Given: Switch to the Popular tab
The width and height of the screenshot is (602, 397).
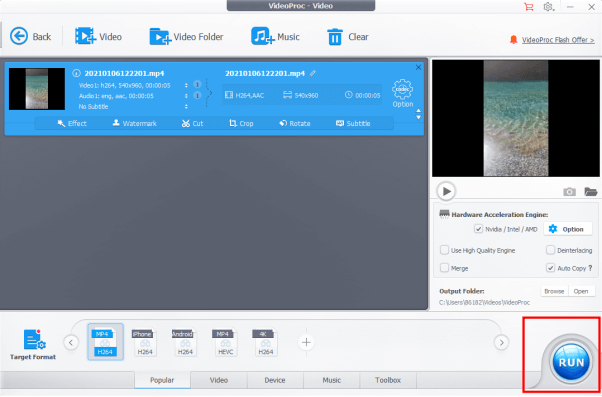Looking at the screenshot, I should [162, 380].
